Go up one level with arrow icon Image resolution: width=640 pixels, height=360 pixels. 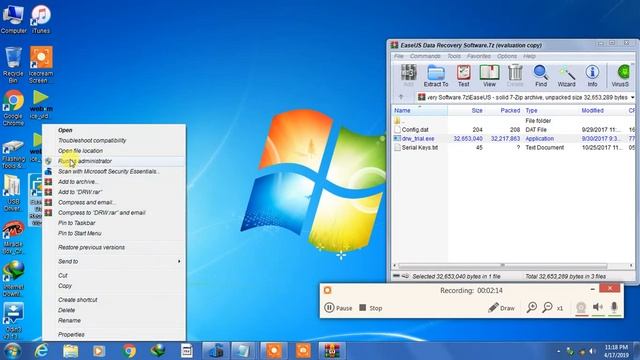coord(401,97)
